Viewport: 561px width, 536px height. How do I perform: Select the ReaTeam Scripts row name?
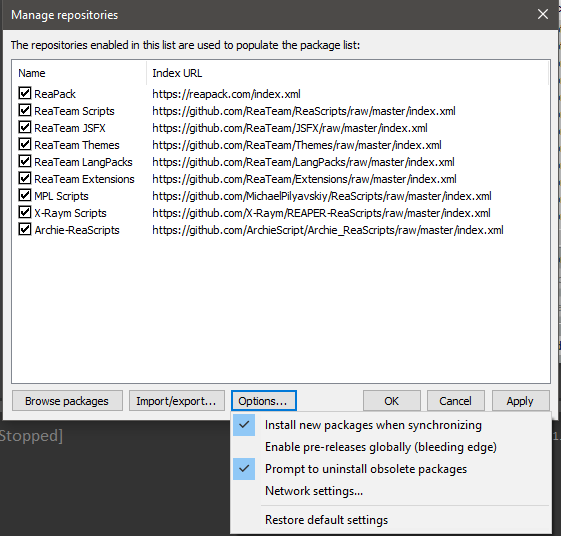pos(74,111)
